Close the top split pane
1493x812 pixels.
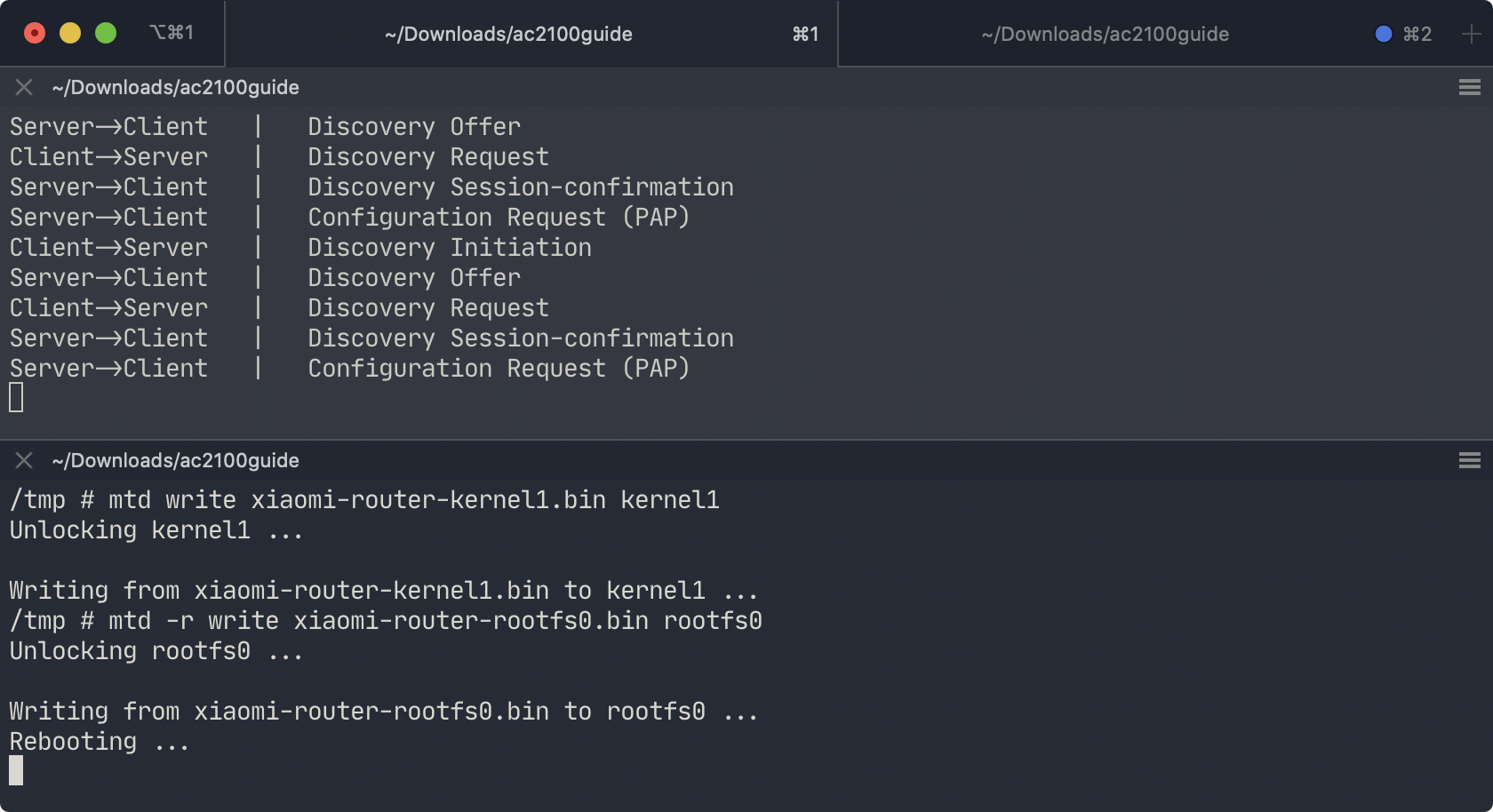(24, 87)
